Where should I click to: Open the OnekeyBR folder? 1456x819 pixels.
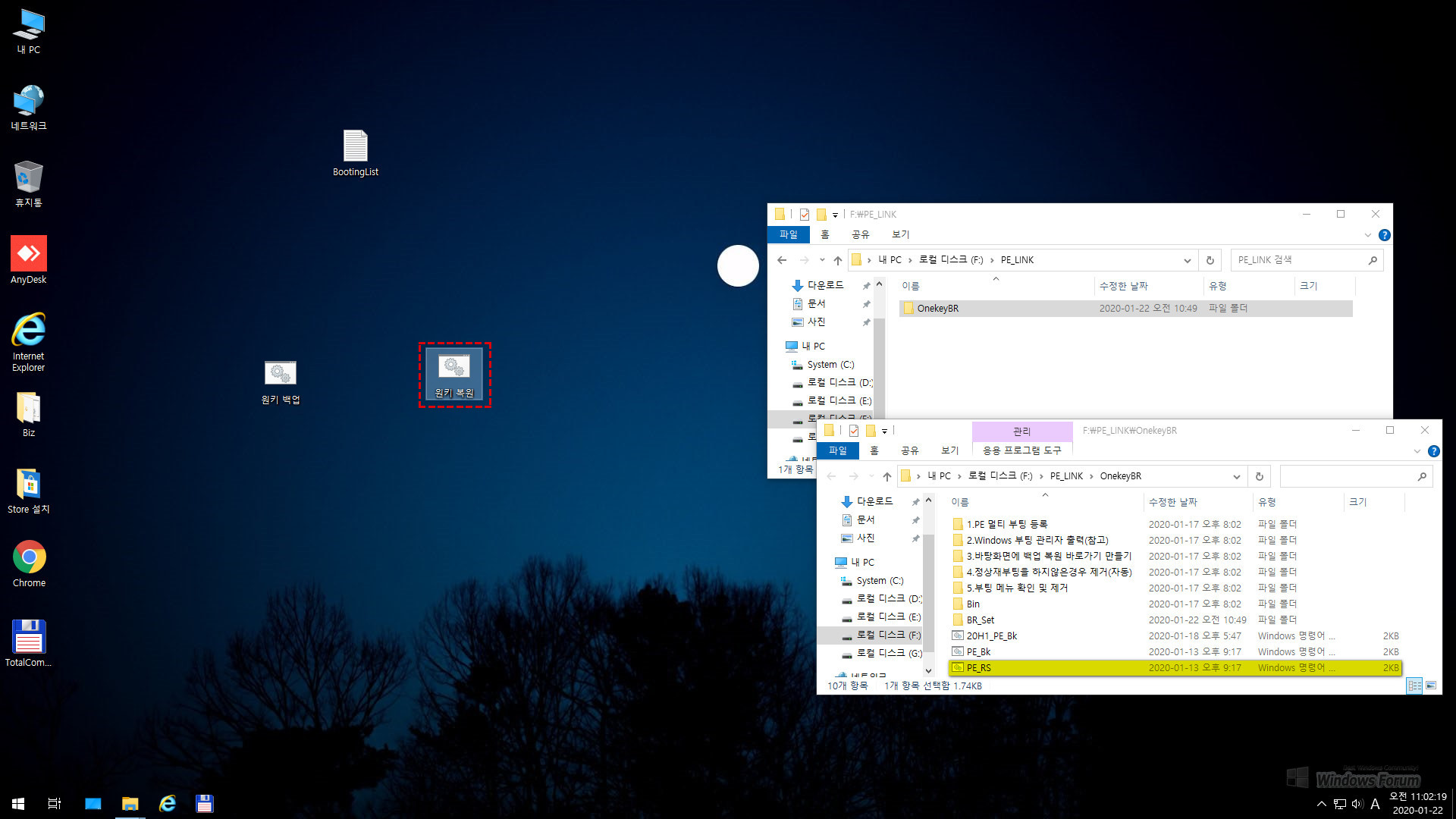(937, 308)
